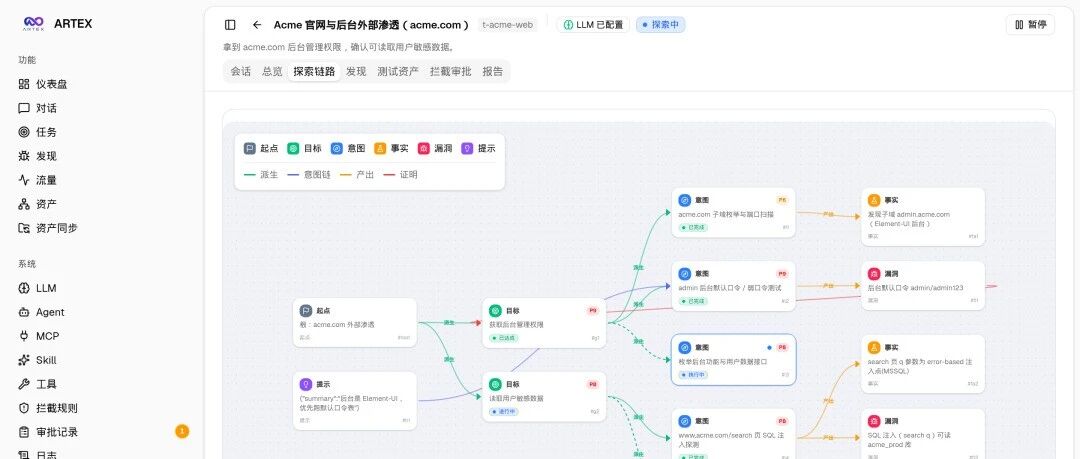The width and height of the screenshot is (1080, 459).
Task: Select 事实 node search 页 q 参数注入点
Action: click(x=923, y=364)
